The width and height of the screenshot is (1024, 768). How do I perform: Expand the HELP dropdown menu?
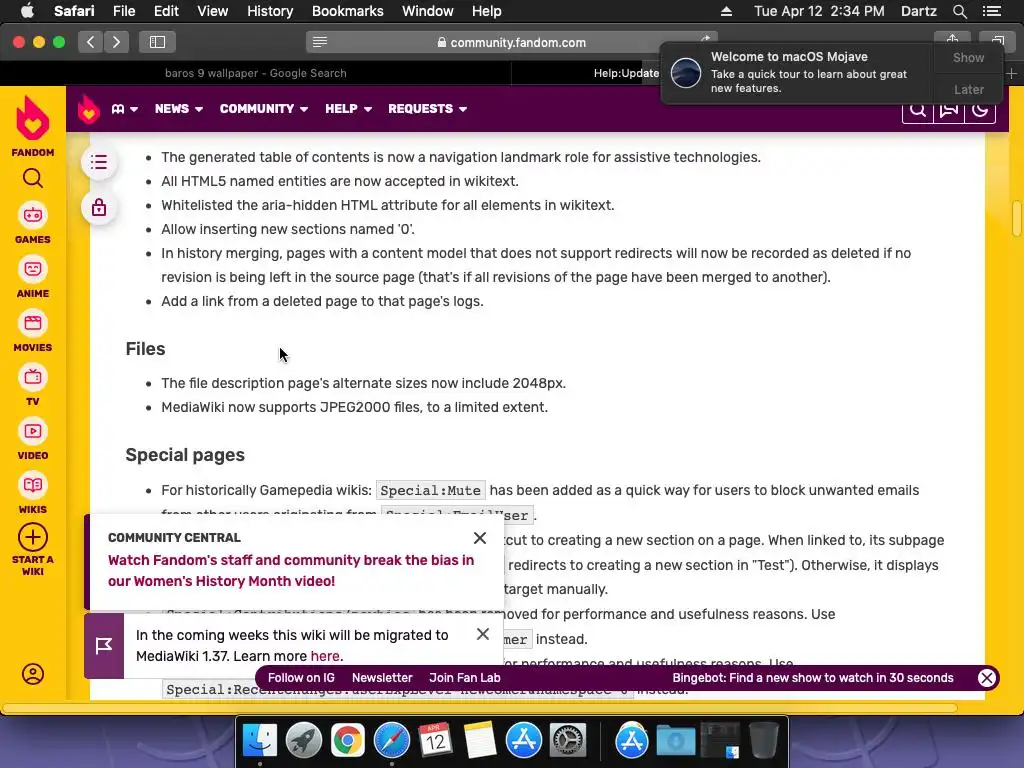pyautogui.click(x=348, y=109)
